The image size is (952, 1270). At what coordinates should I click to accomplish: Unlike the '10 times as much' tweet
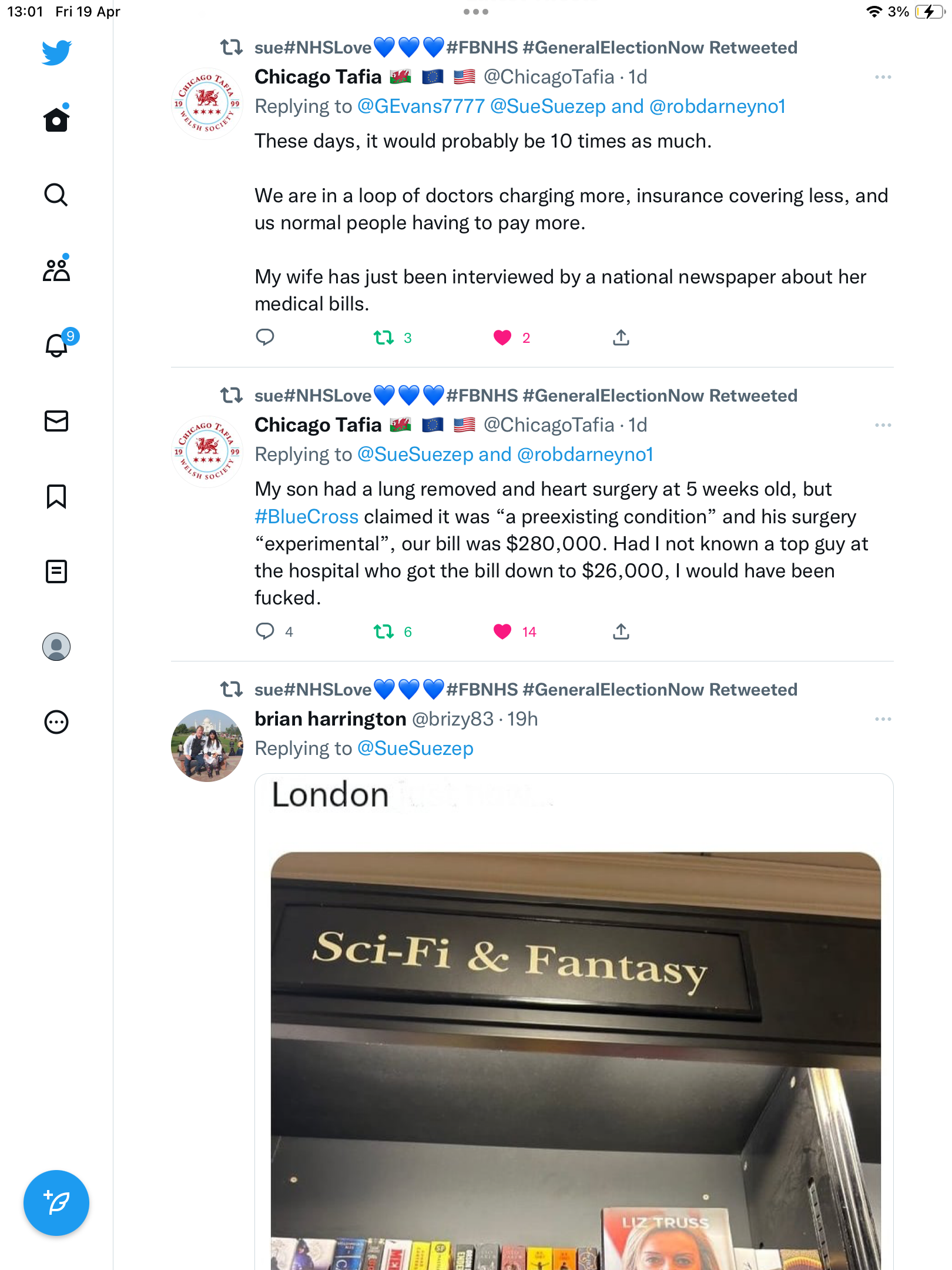click(x=502, y=337)
